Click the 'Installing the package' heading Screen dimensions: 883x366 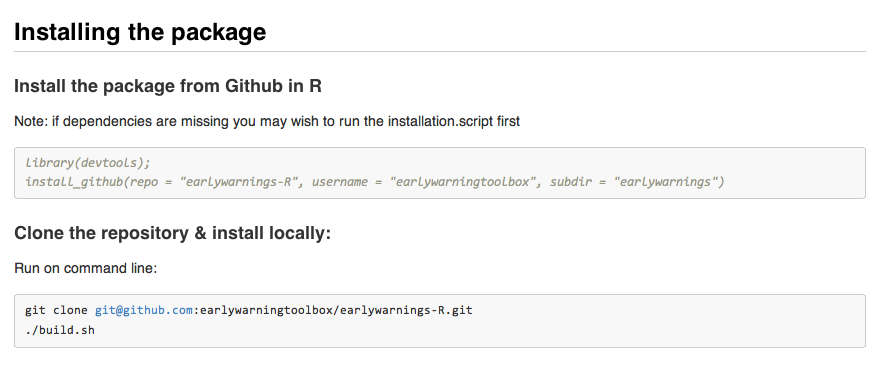[140, 32]
